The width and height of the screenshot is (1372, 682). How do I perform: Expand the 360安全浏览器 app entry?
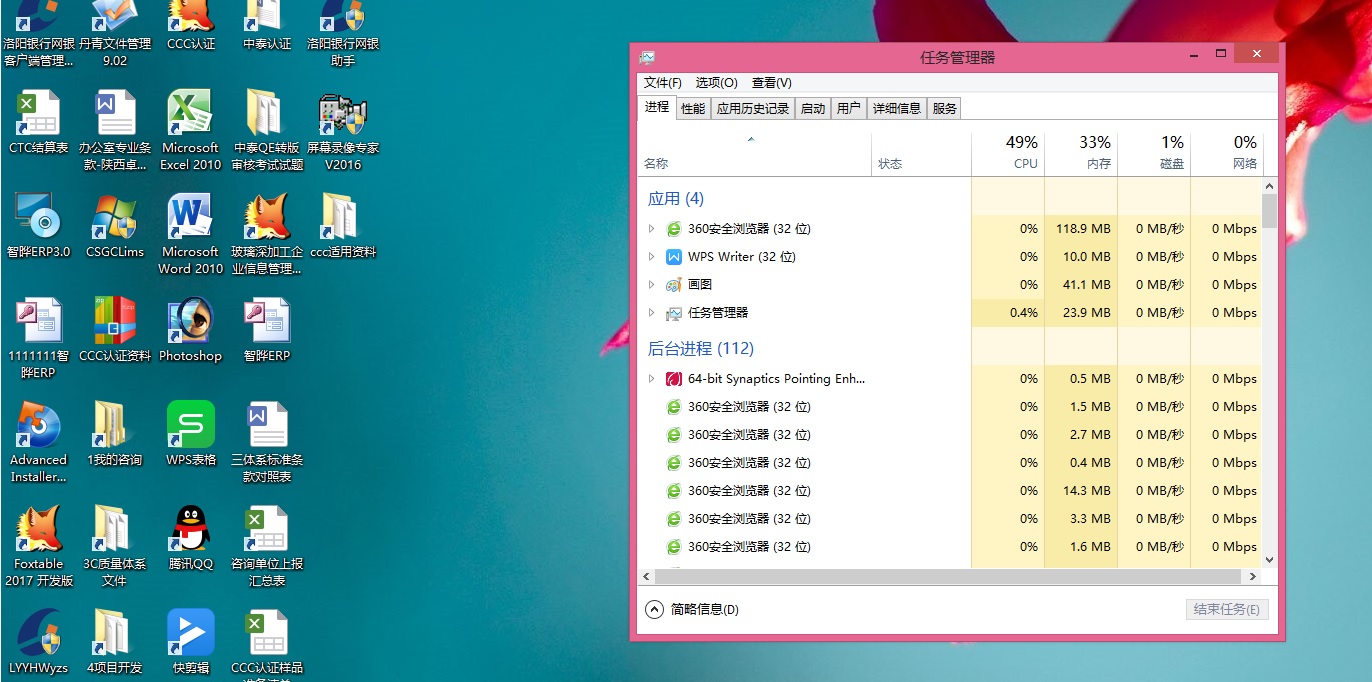point(651,229)
